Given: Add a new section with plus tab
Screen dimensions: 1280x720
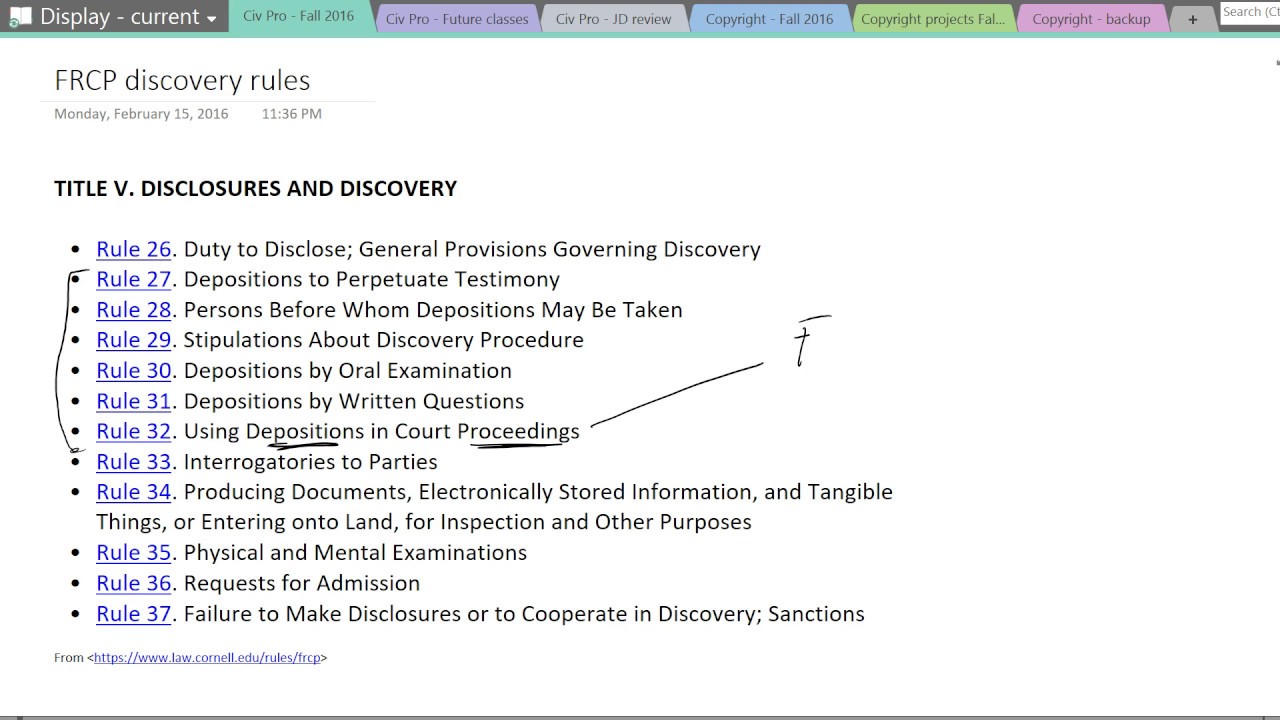Looking at the screenshot, I should point(1192,19).
